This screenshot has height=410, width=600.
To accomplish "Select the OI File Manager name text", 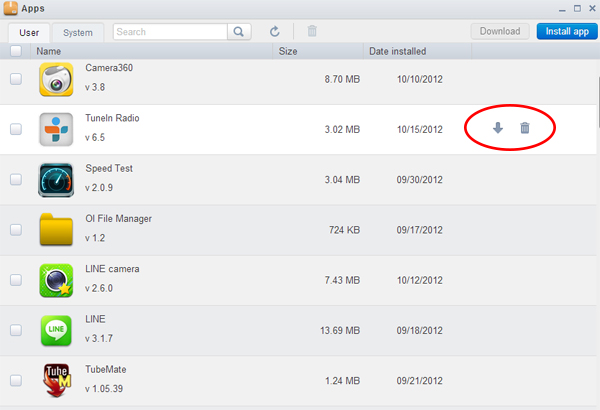I will click(118, 219).
